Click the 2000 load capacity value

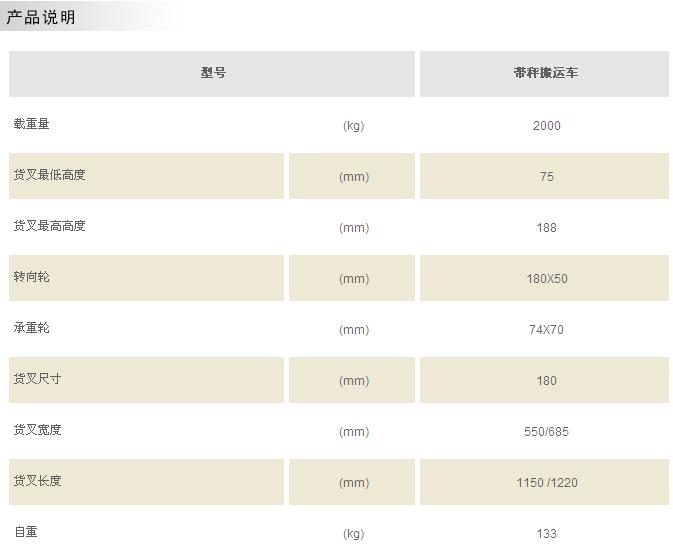[x=546, y=125]
